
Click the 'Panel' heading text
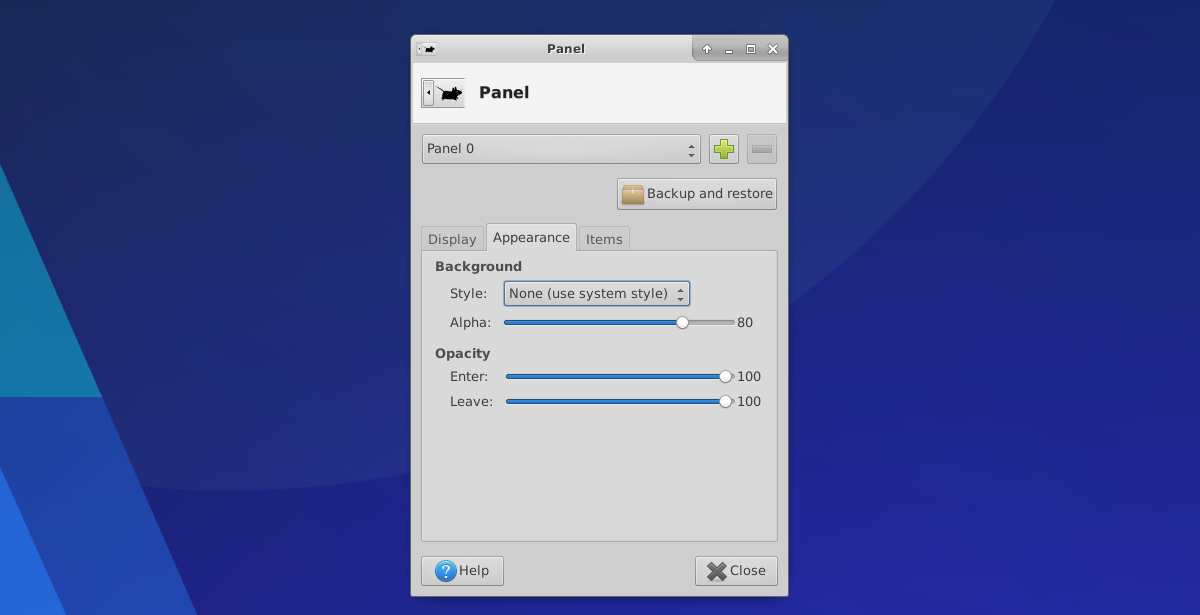pyautogui.click(x=504, y=93)
